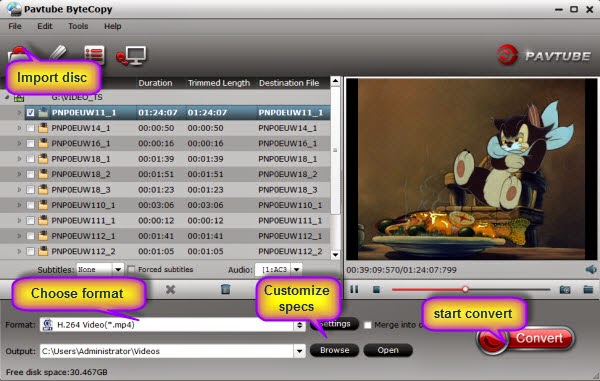The width and height of the screenshot is (600, 381).
Task: Toggle the Merge into one file checkbox
Action: click(x=368, y=325)
